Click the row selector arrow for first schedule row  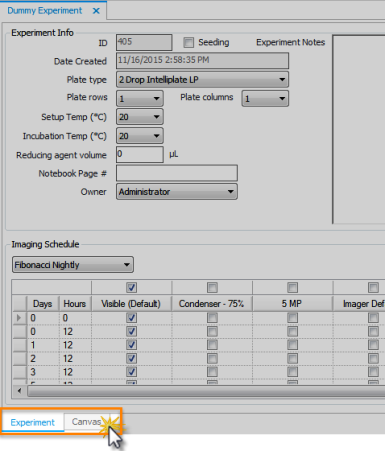(x=19, y=318)
